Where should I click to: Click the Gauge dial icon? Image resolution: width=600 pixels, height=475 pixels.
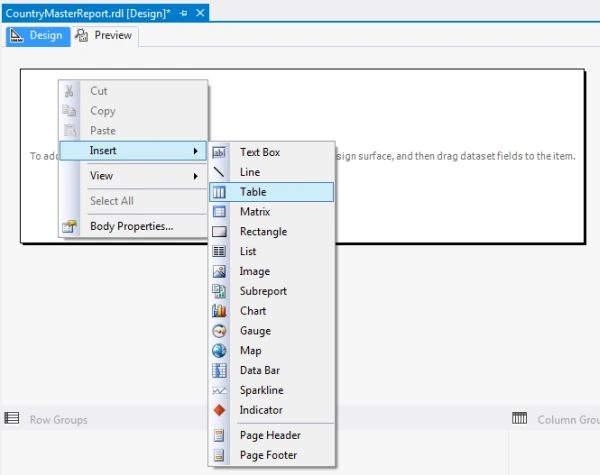[219, 331]
